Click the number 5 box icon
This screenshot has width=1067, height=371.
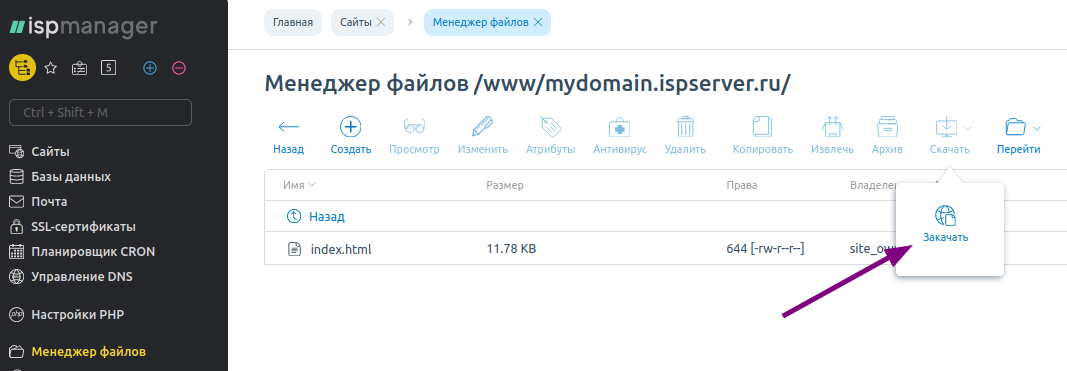click(x=108, y=68)
